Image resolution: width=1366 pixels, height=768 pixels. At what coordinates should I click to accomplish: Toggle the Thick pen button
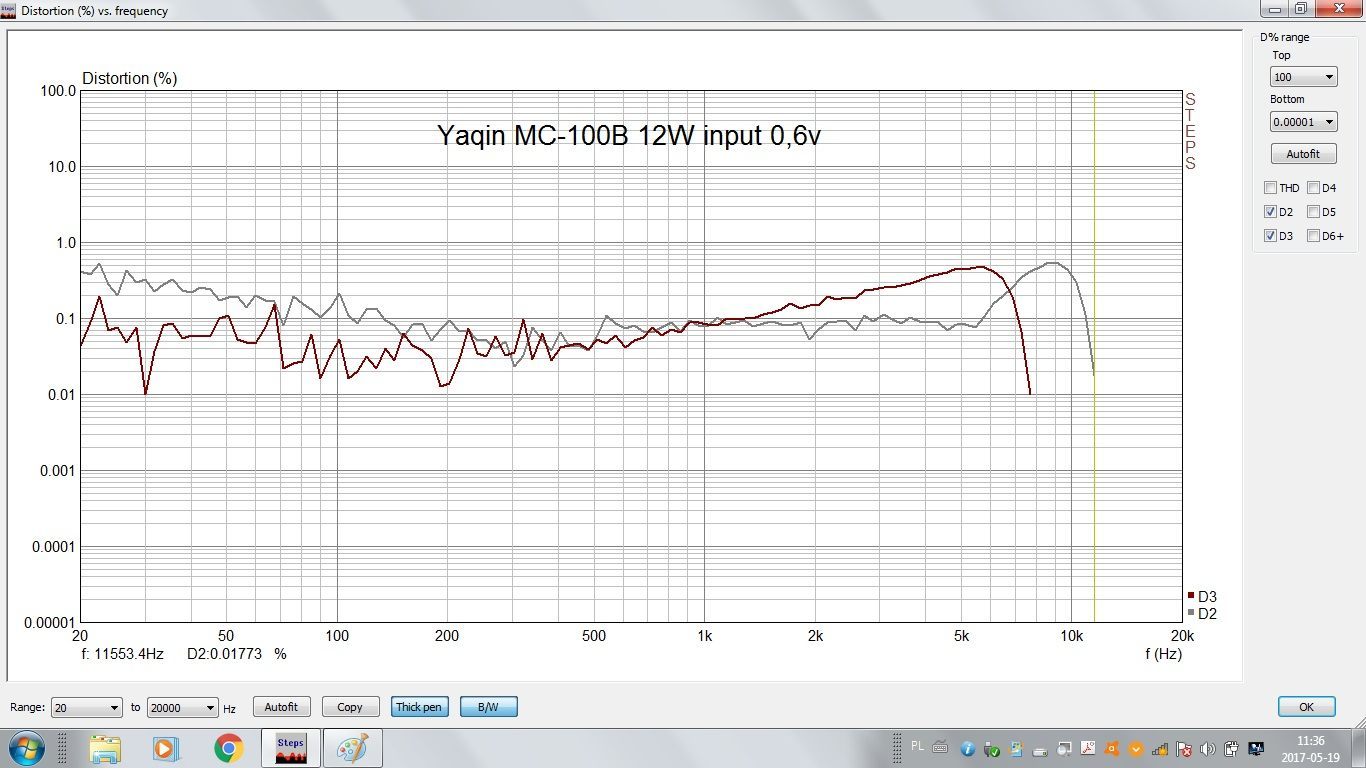pos(418,707)
